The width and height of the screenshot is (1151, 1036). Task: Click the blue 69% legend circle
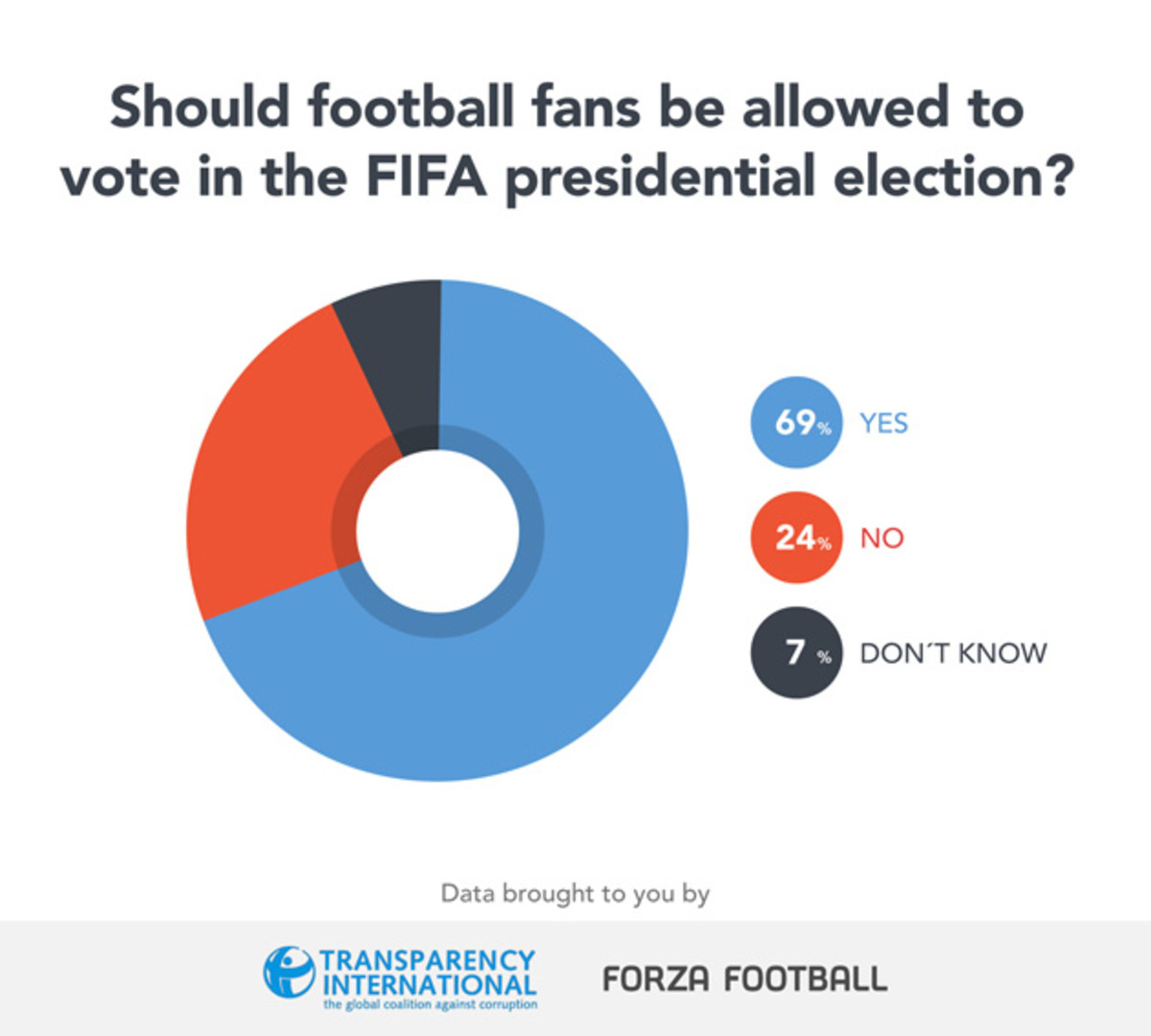pyautogui.click(x=796, y=422)
